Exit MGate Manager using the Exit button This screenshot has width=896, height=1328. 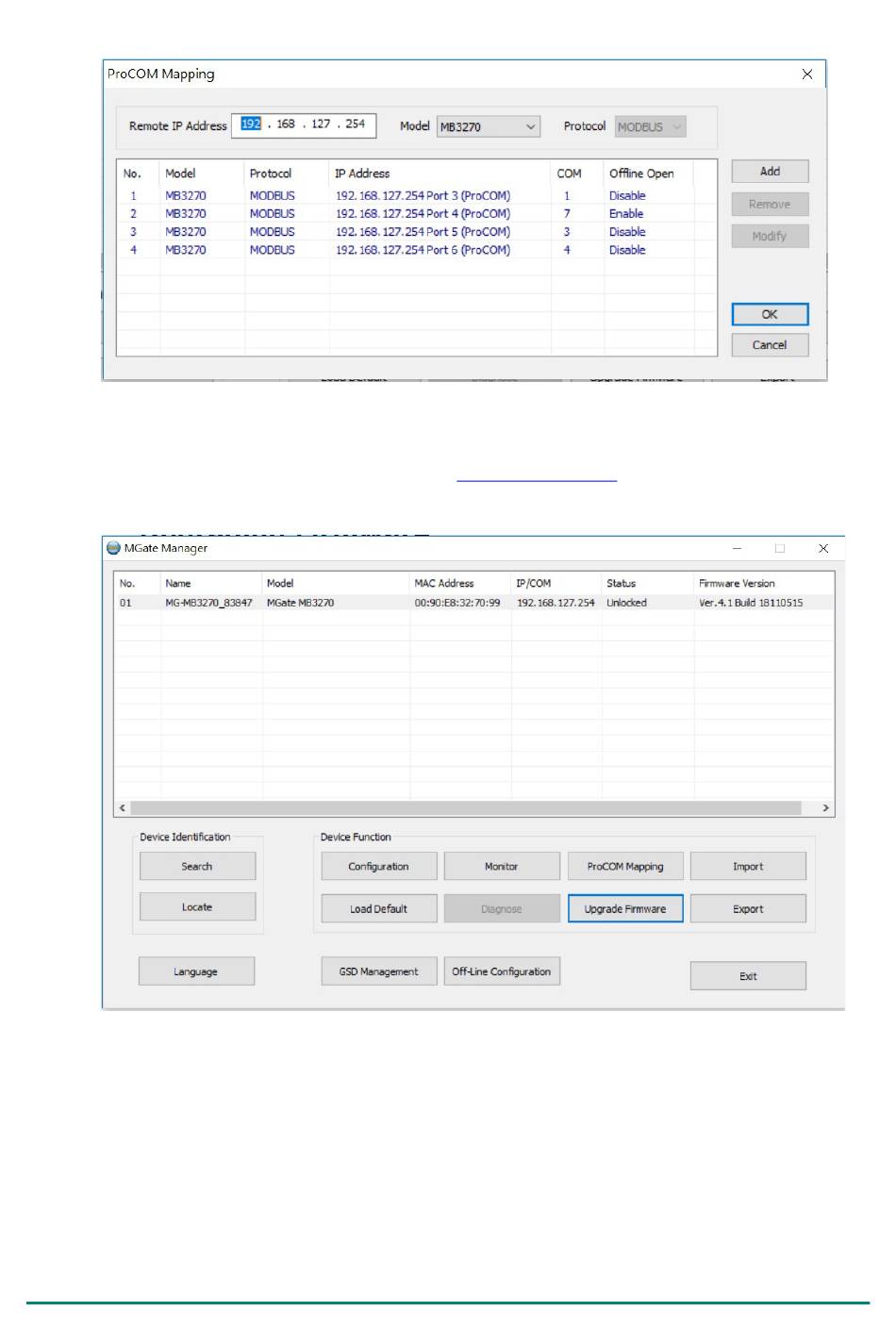coord(748,976)
